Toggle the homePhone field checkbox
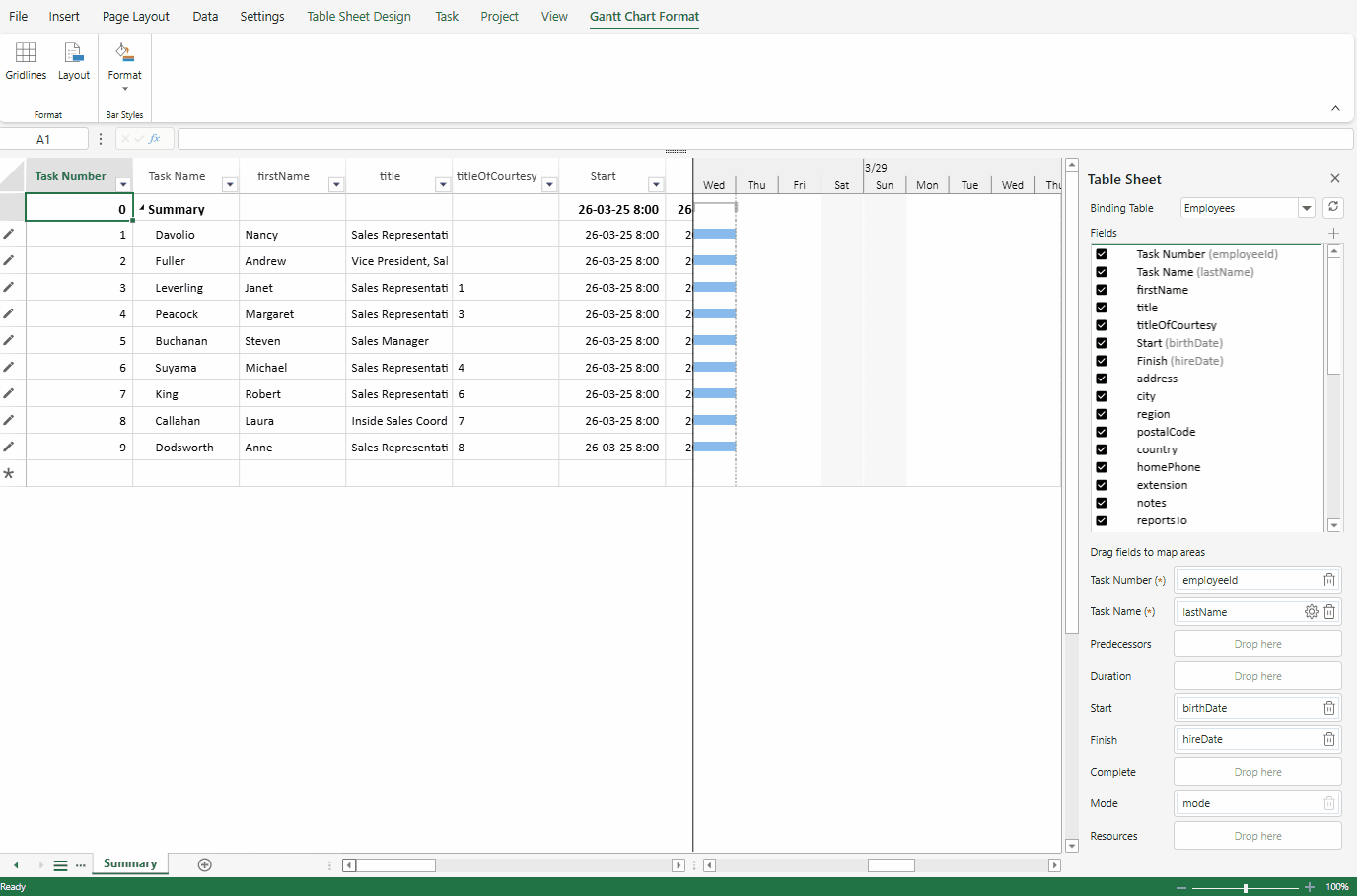Viewport: 1357px width, 896px height. (x=1102, y=467)
